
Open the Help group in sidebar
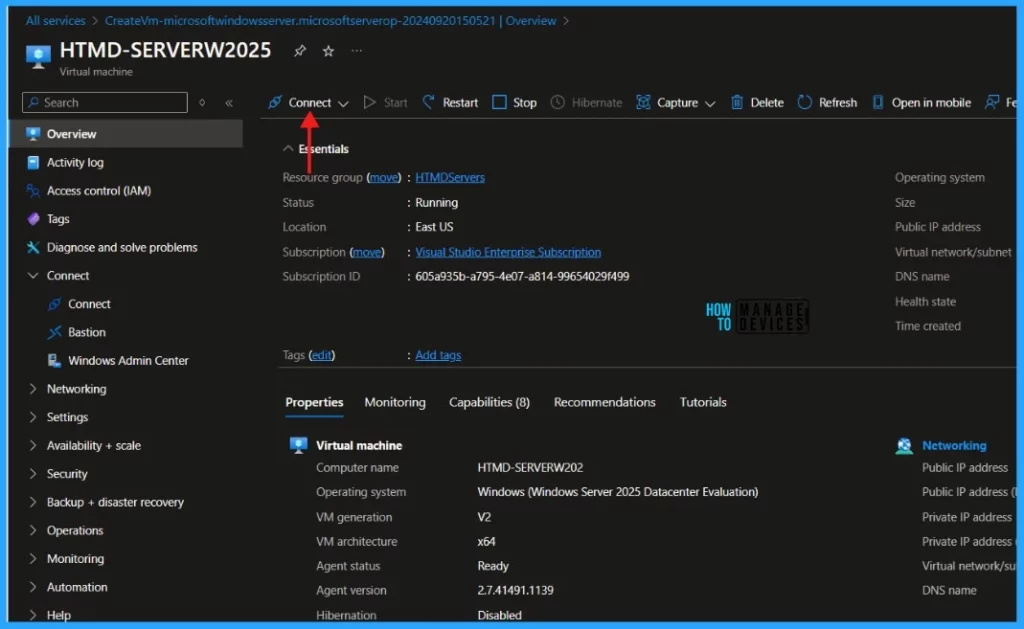click(x=58, y=615)
